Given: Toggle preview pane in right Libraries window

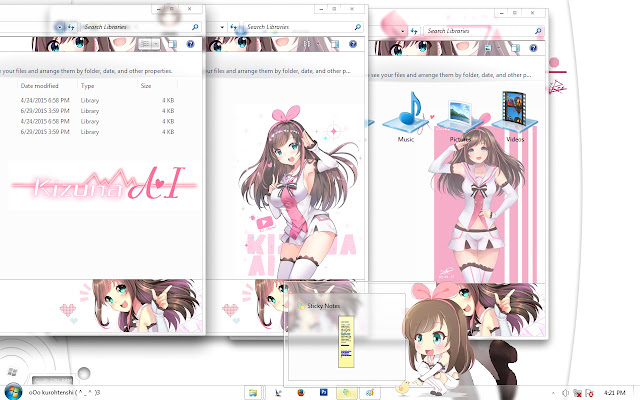Looking at the screenshot, I should tap(515, 48).
